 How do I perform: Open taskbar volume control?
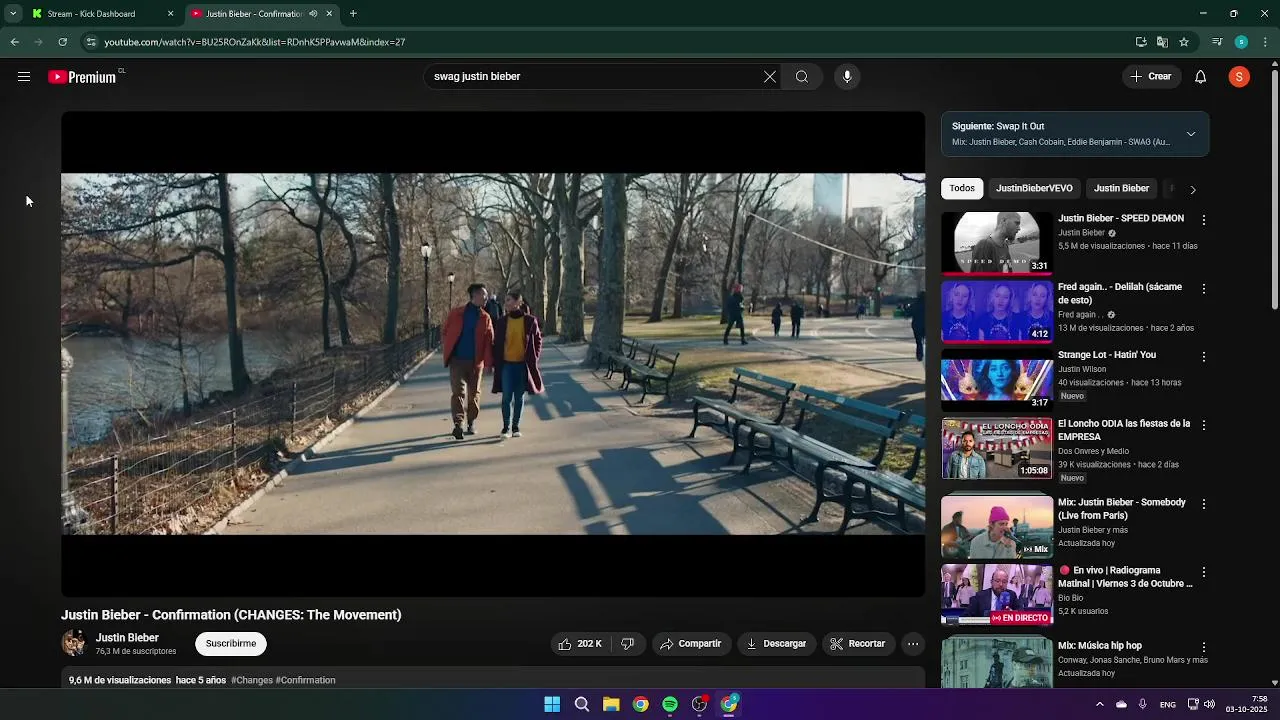coord(1209,704)
